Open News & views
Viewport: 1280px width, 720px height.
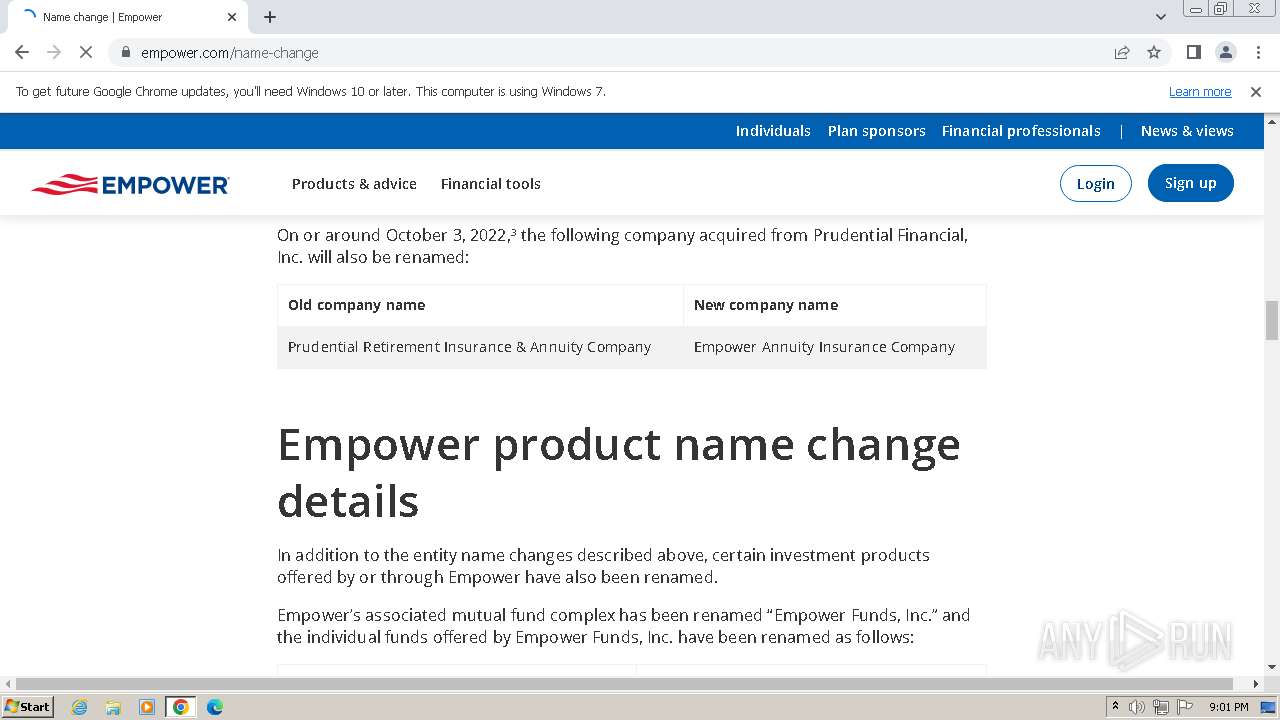coord(1187,131)
